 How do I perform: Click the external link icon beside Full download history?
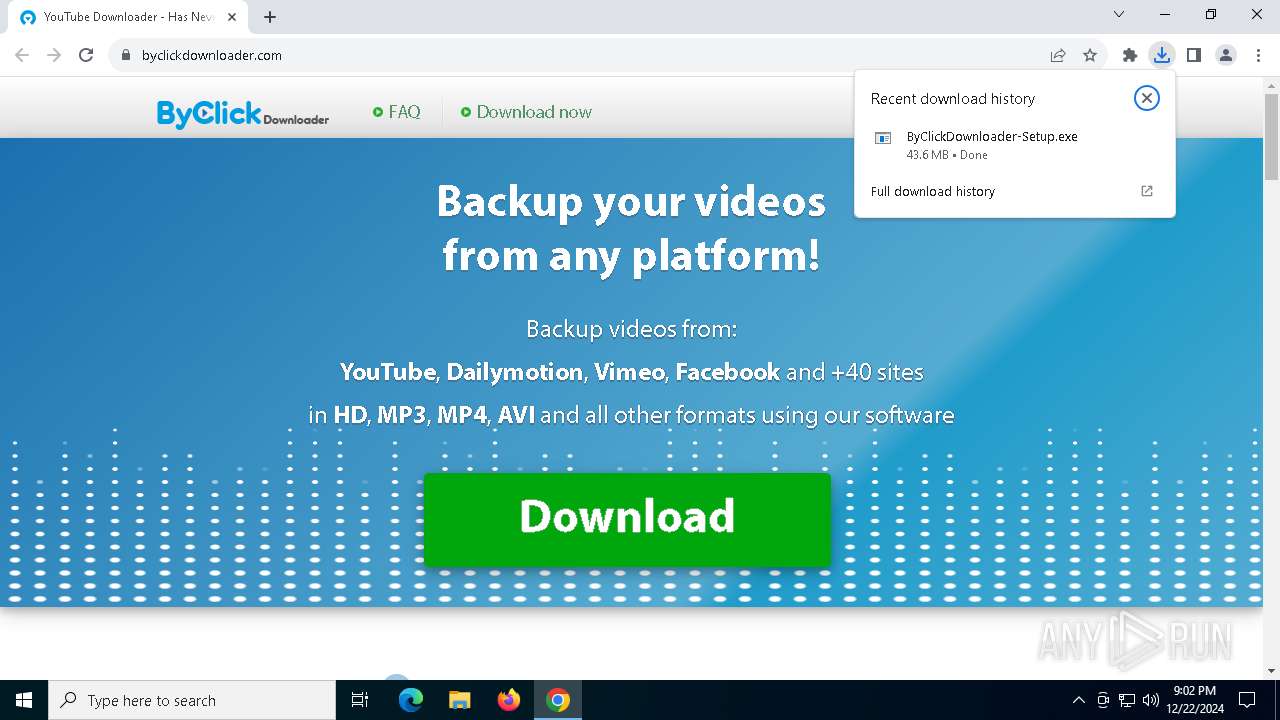pos(1147,191)
